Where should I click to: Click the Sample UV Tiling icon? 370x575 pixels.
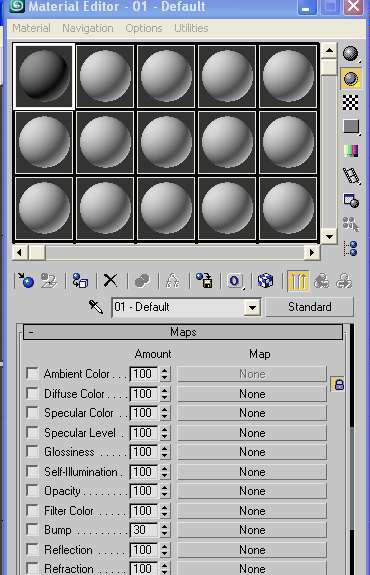pos(351,127)
